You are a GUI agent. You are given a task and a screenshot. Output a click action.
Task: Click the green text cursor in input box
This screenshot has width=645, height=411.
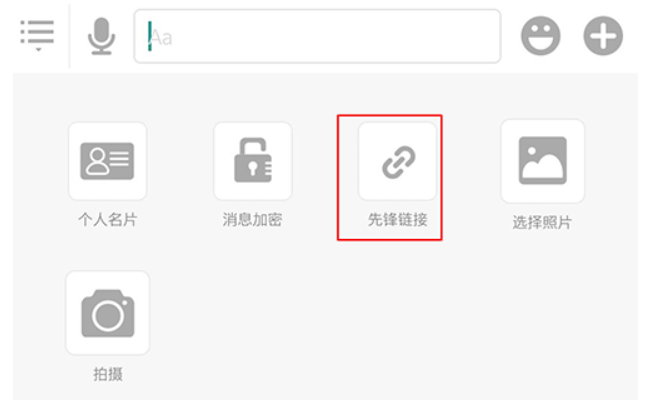pyautogui.click(x=150, y=36)
